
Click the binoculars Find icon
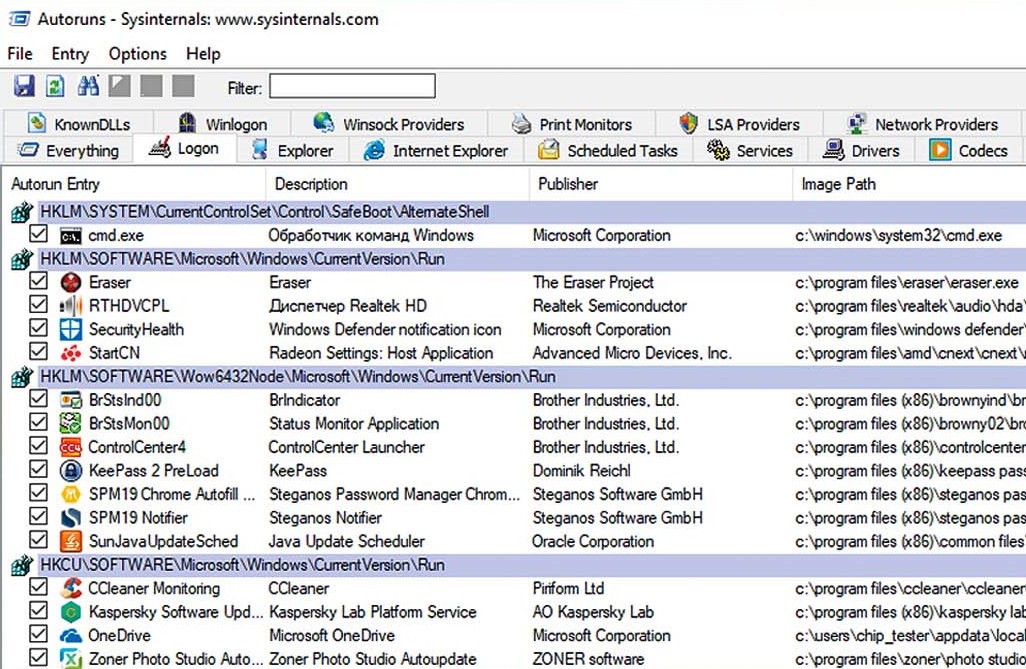point(88,87)
